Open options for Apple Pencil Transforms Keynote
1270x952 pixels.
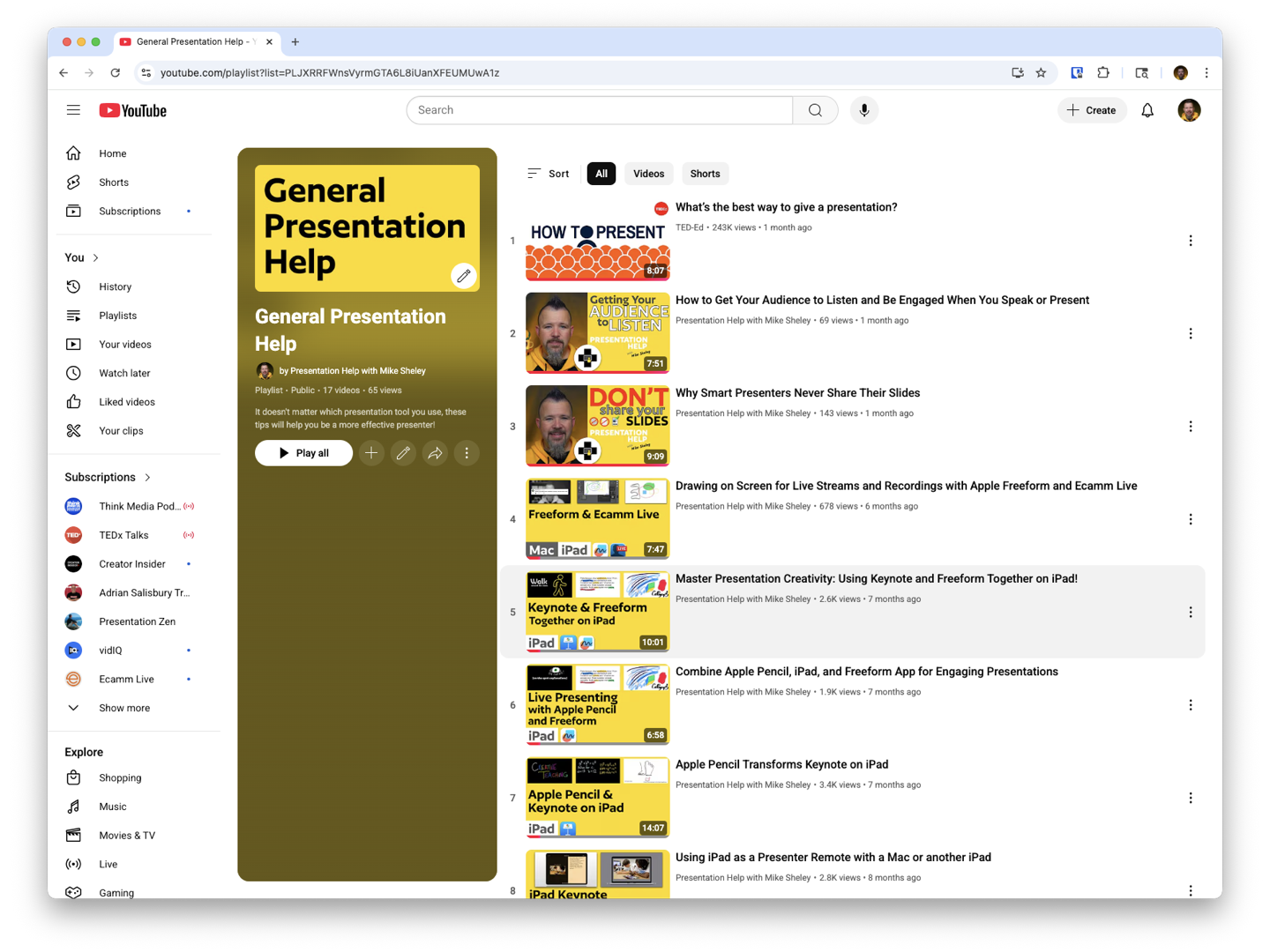[x=1191, y=798]
